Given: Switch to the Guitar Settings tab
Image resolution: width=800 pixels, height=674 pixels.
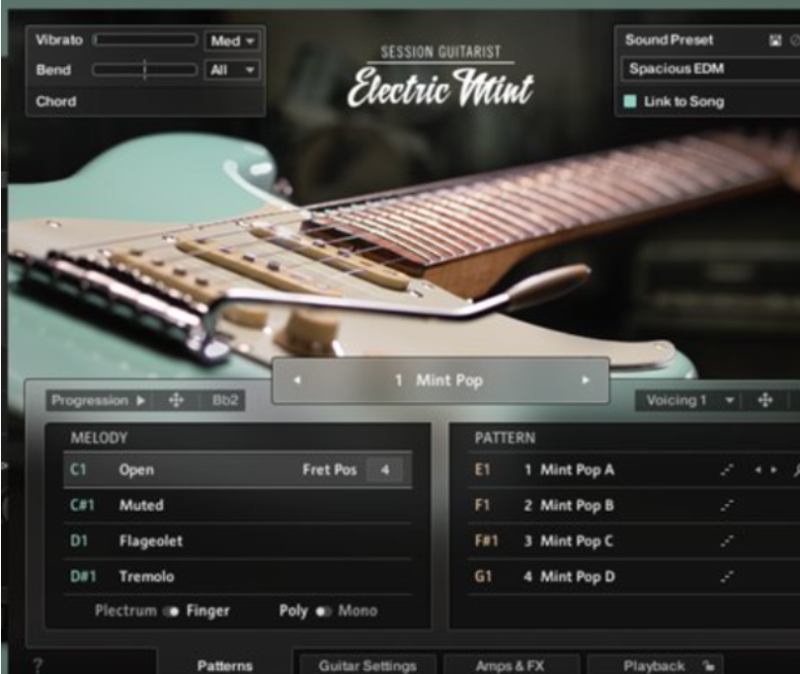Looking at the screenshot, I should pos(367,665).
